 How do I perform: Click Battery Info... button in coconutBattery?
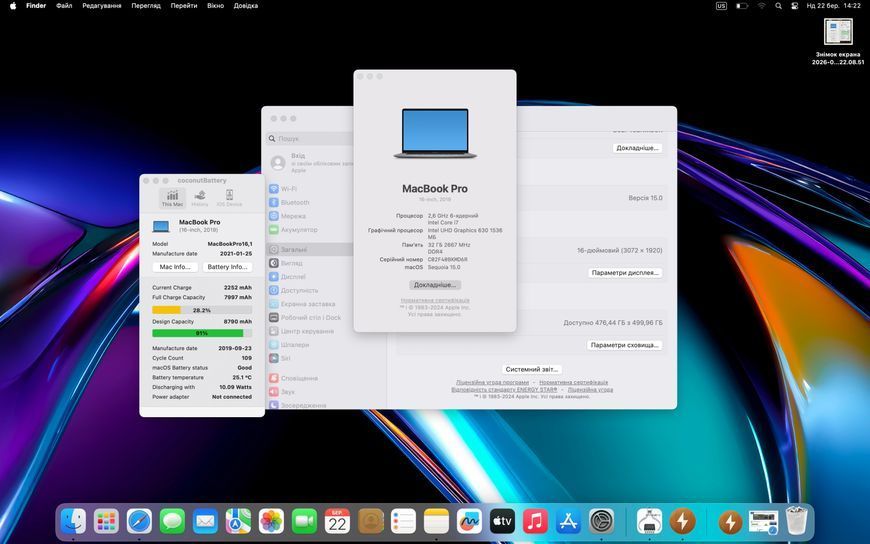(227, 267)
